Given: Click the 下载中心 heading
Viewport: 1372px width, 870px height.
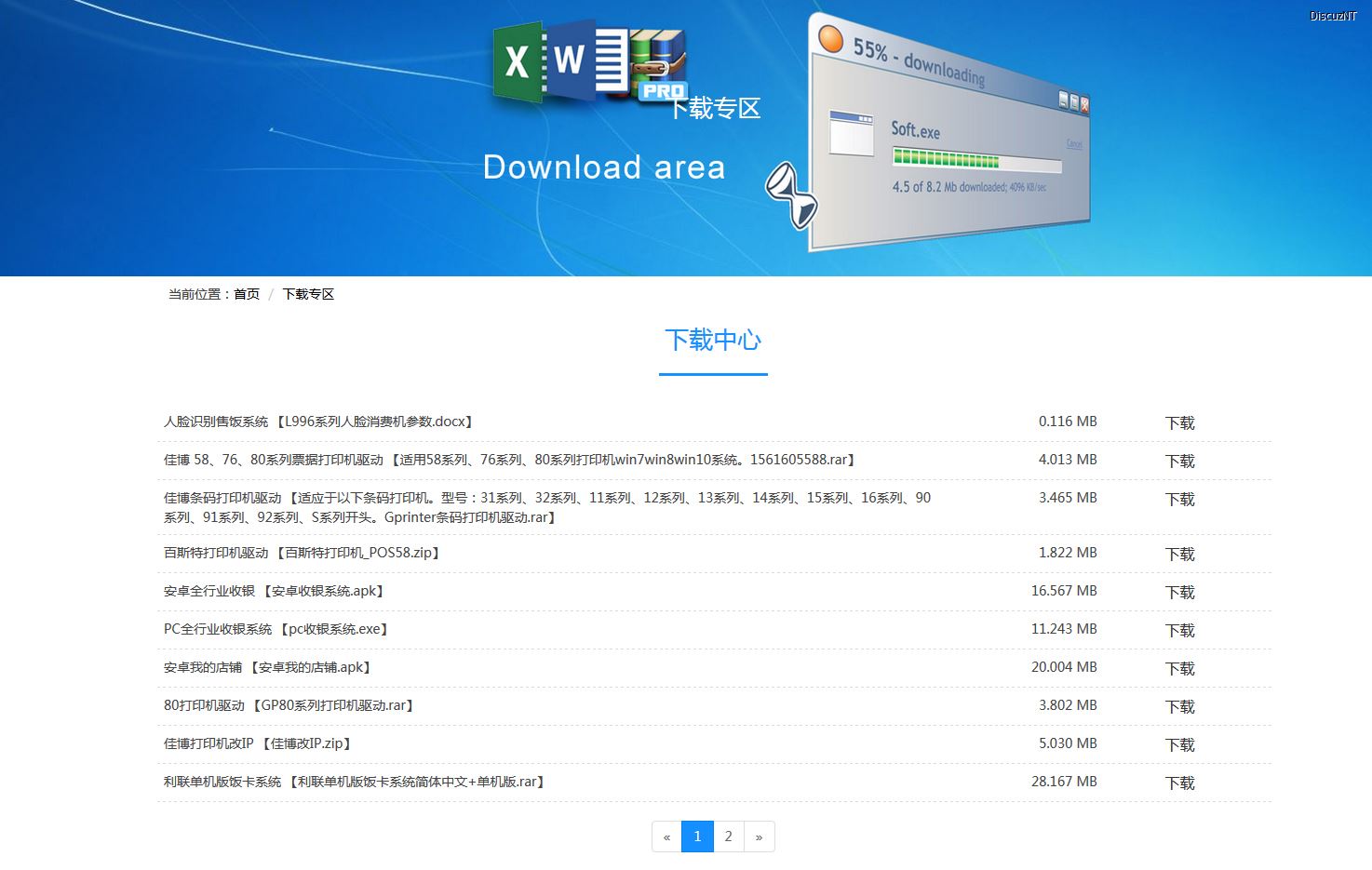Looking at the screenshot, I should coord(713,340).
